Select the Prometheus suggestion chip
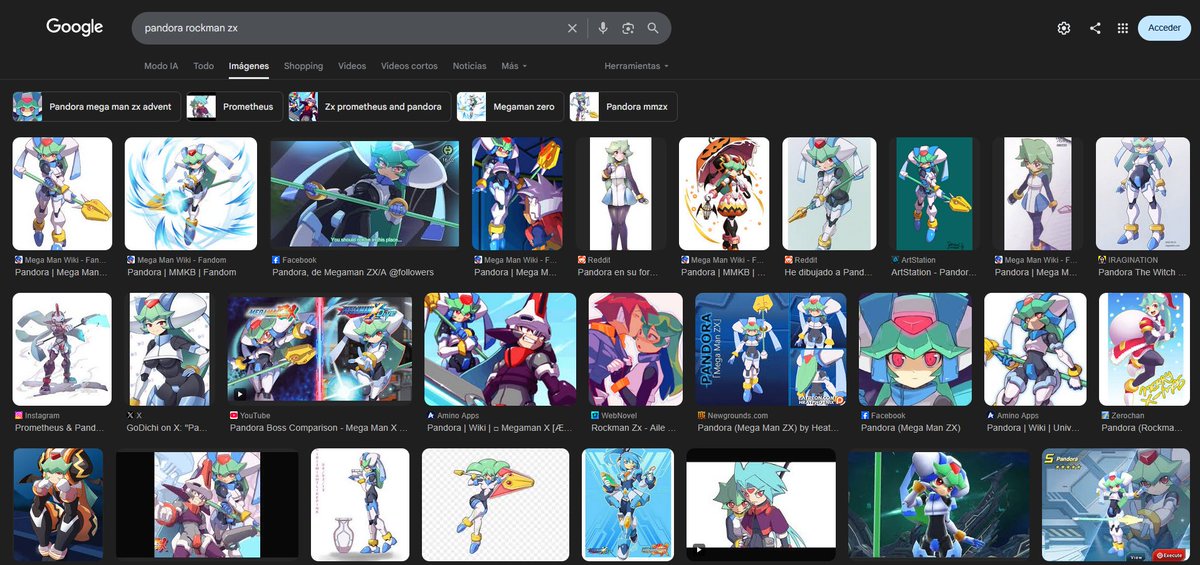1200x565 pixels. pos(235,106)
